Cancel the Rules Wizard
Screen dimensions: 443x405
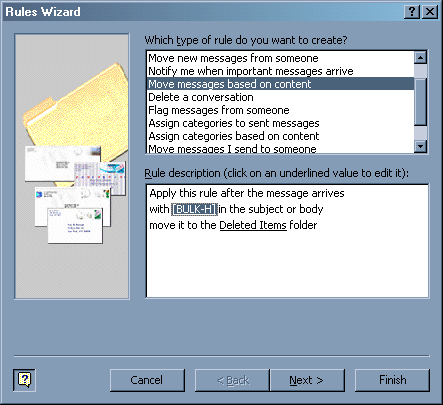pyautogui.click(x=147, y=380)
